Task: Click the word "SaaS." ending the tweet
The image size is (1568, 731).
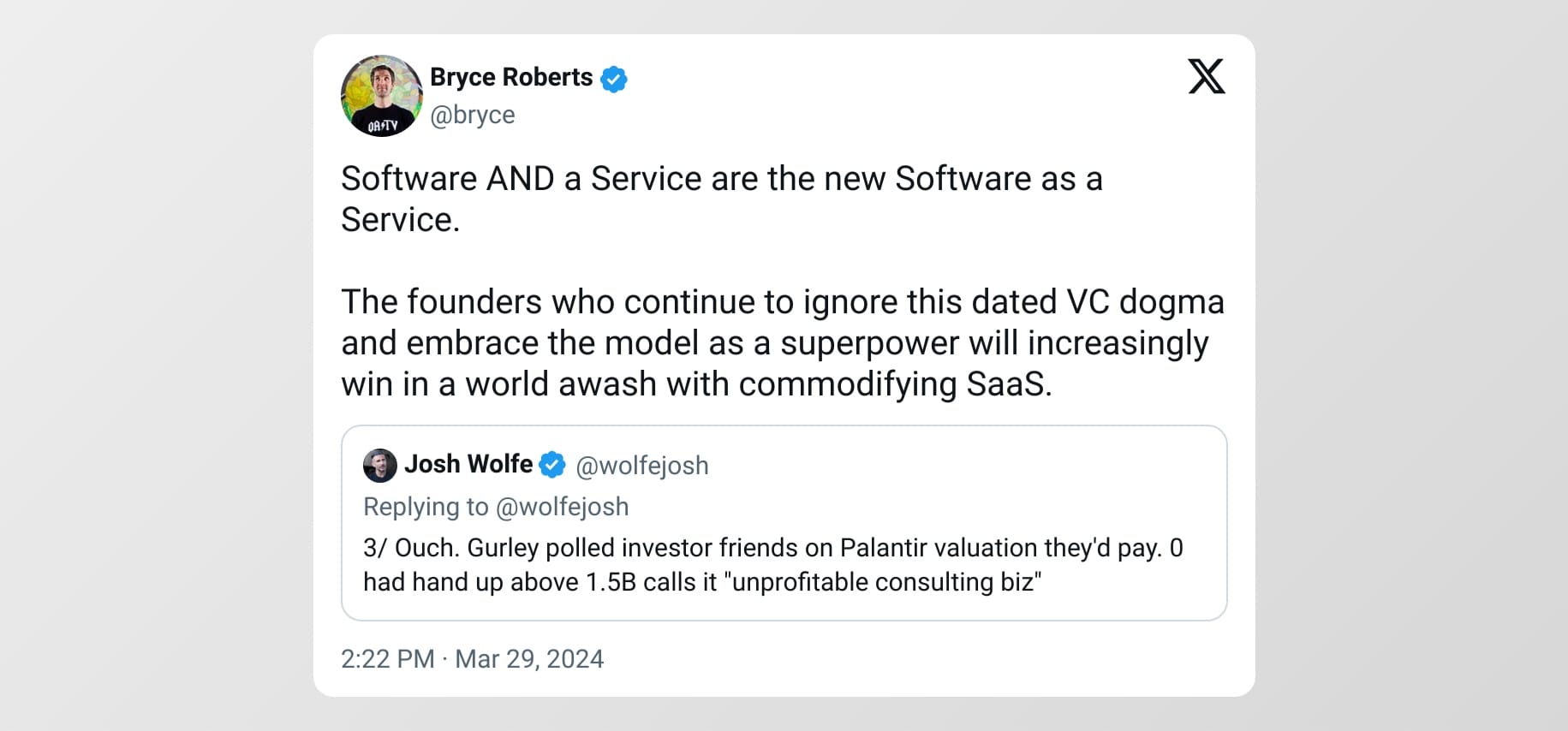Action: pos(1009,384)
